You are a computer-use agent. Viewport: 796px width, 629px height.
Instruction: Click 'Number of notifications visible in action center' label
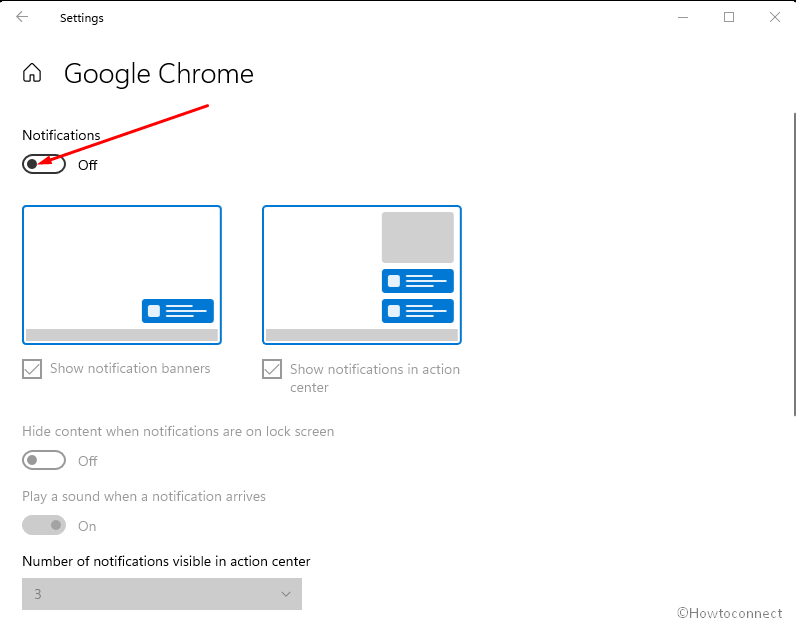(x=166, y=561)
